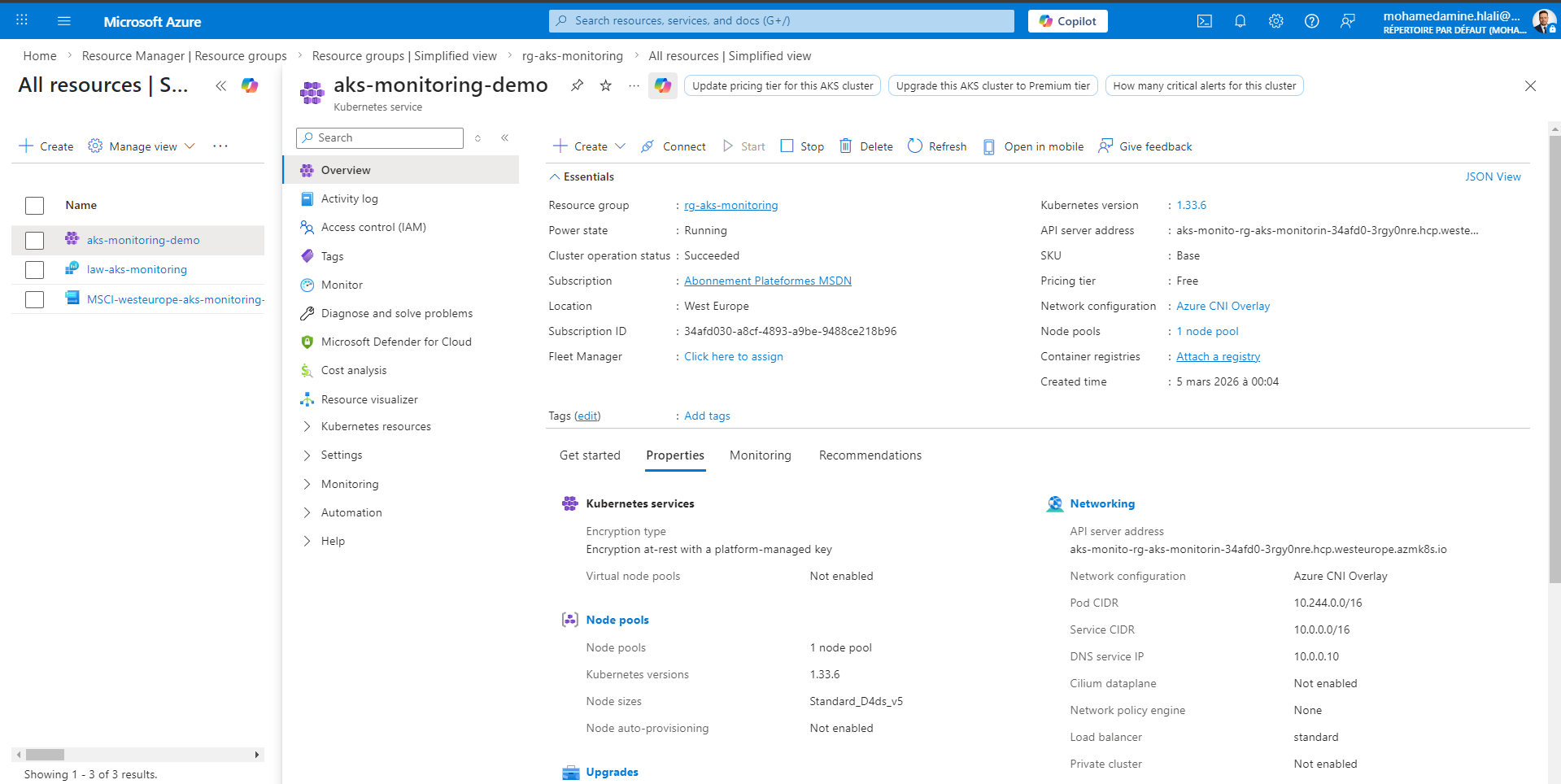
Task: Collapse the Essentials section
Action: pyautogui.click(x=581, y=176)
